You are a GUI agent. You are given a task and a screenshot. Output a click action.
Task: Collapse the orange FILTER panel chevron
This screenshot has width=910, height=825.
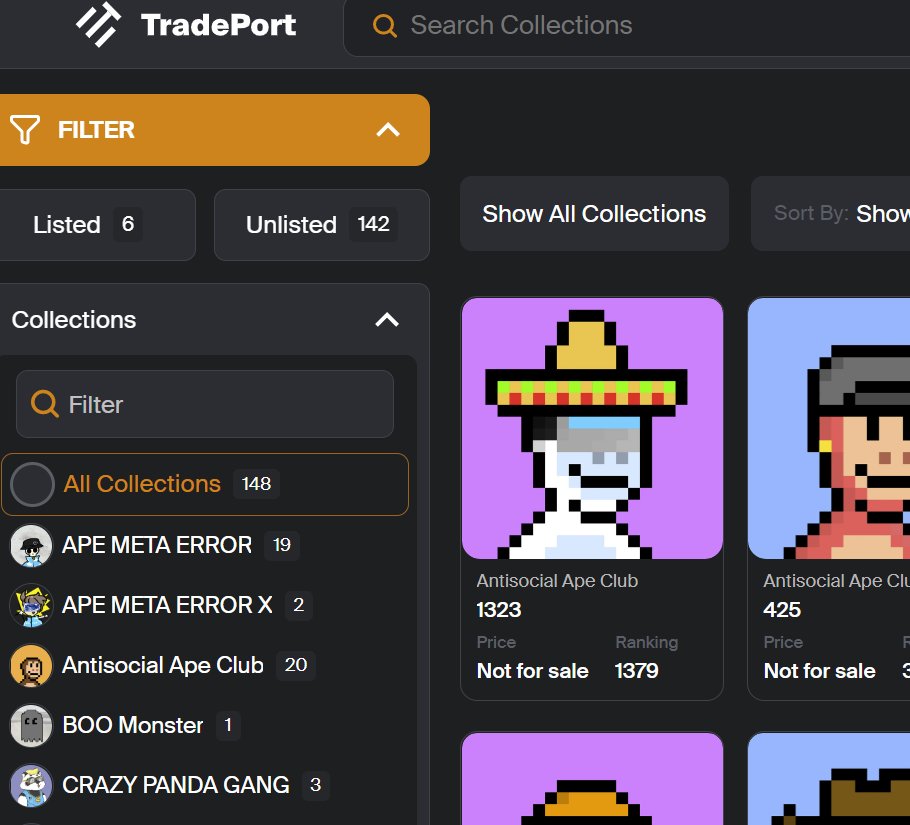pos(388,129)
